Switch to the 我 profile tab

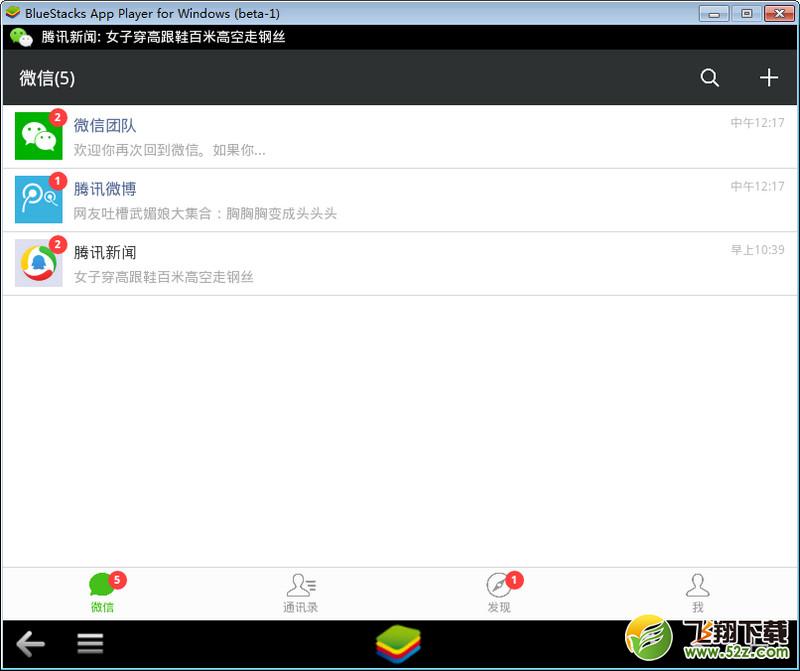pyautogui.click(x=697, y=593)
